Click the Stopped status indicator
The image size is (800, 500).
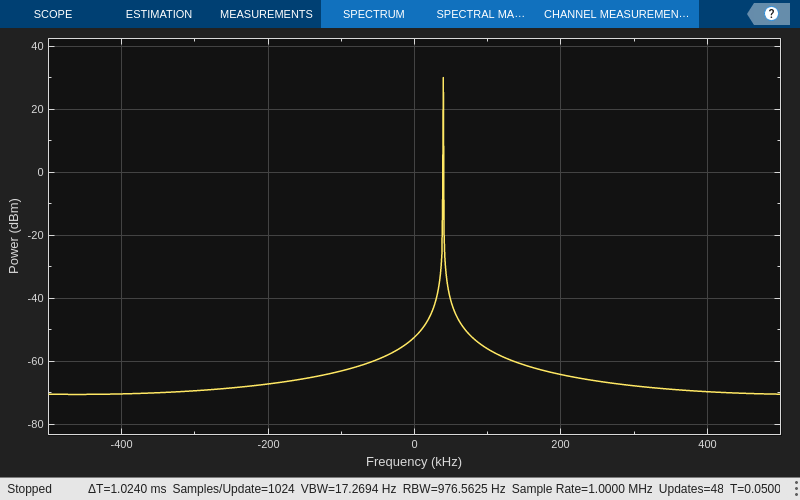(x=30, y=489)
